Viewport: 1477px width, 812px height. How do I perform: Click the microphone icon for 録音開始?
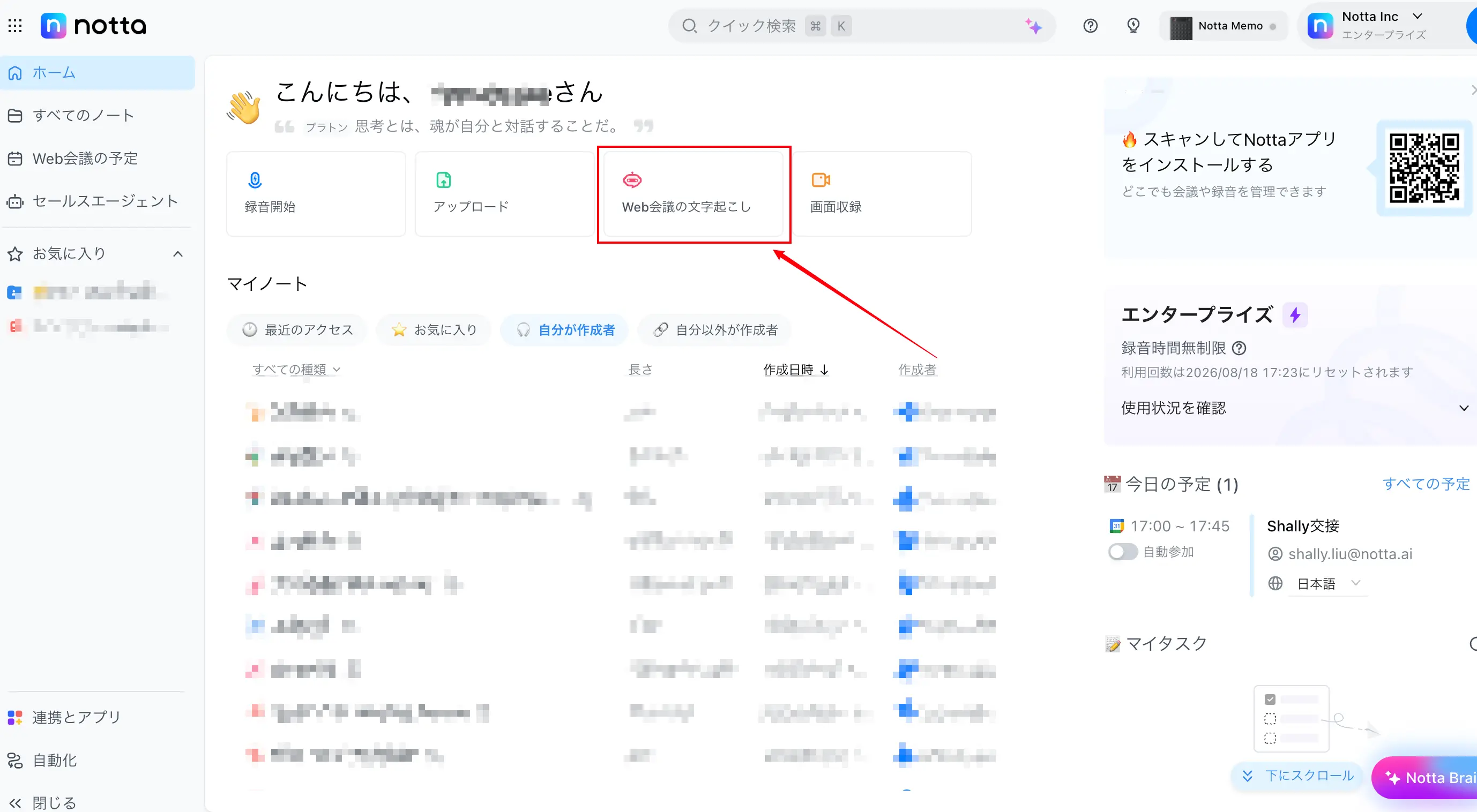coord(255,180)
